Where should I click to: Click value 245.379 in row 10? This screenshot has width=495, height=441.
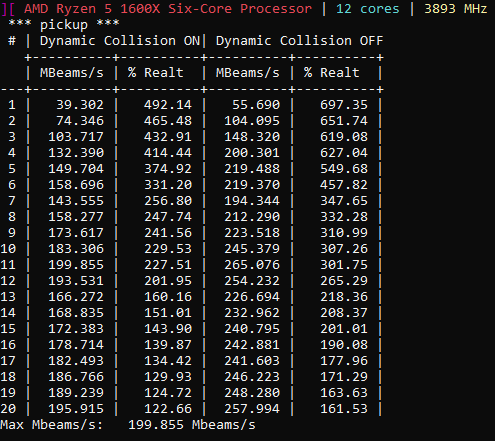pos(252,249)
